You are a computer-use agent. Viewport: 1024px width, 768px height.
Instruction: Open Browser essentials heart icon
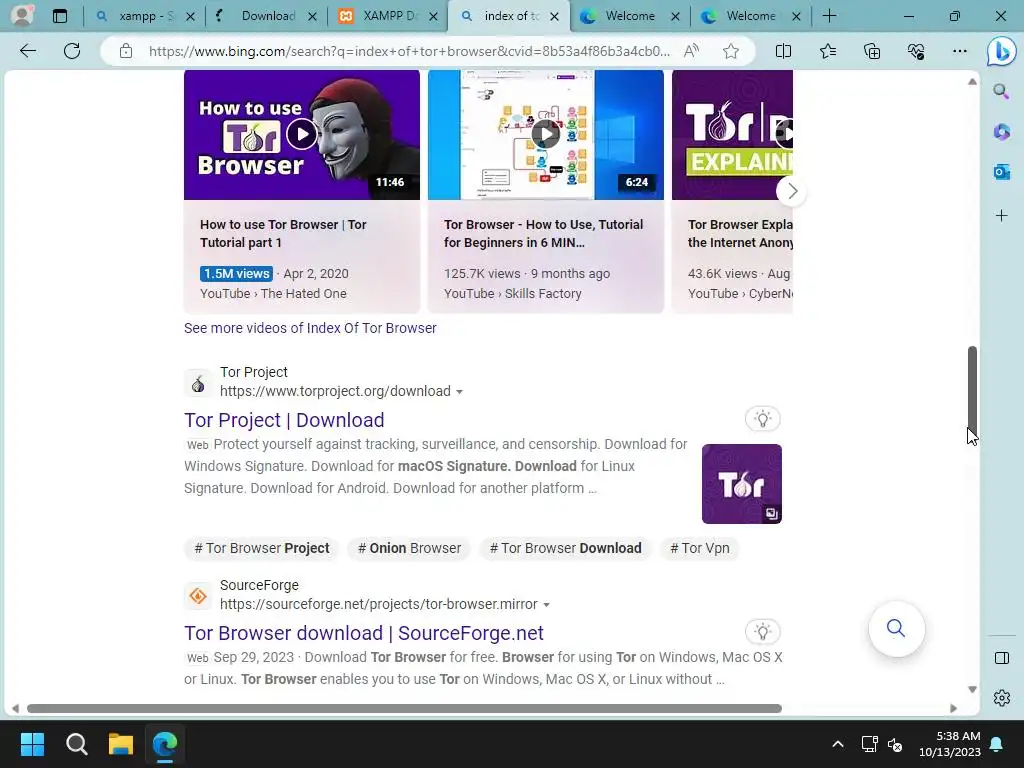(x=916, y=51)
